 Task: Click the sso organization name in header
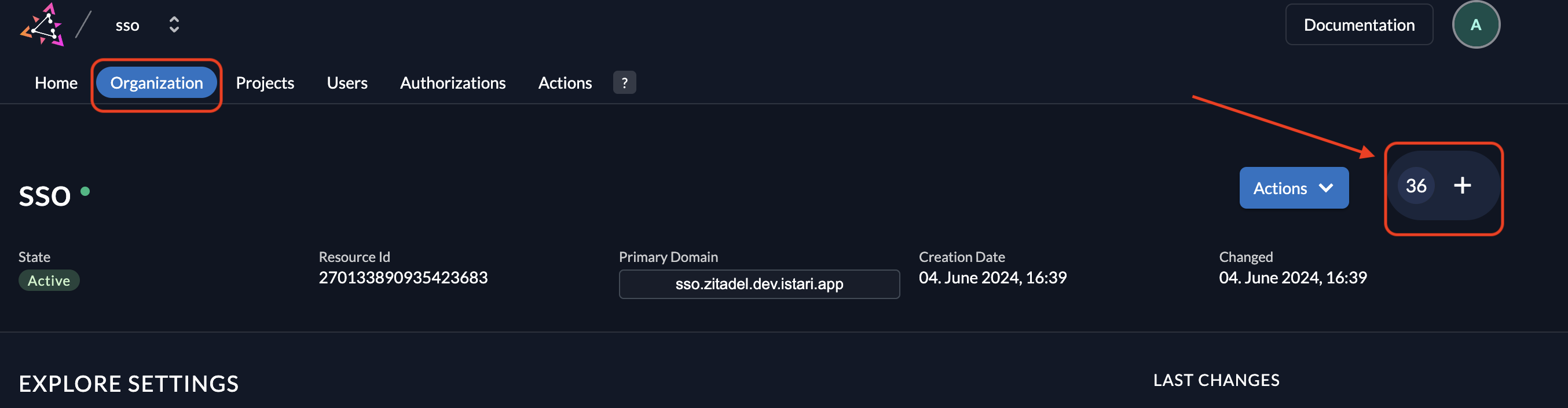pyautogui.click(x=127, y=25)
